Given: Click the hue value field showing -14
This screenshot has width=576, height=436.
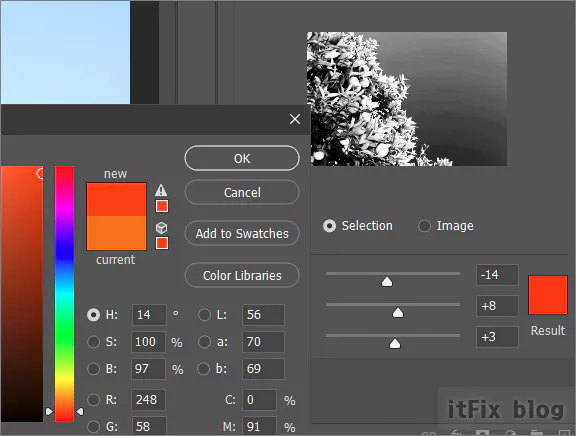Looking at the screenshot, I should pos(497,275).
